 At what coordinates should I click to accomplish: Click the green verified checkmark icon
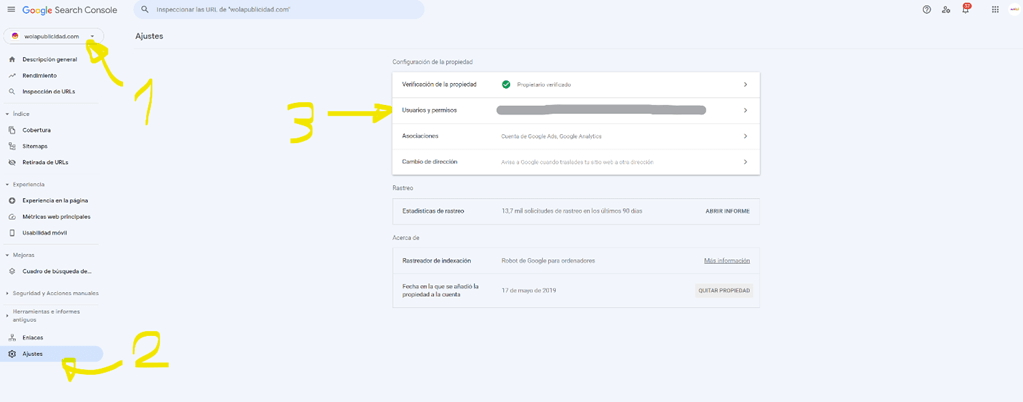[506, 85]
